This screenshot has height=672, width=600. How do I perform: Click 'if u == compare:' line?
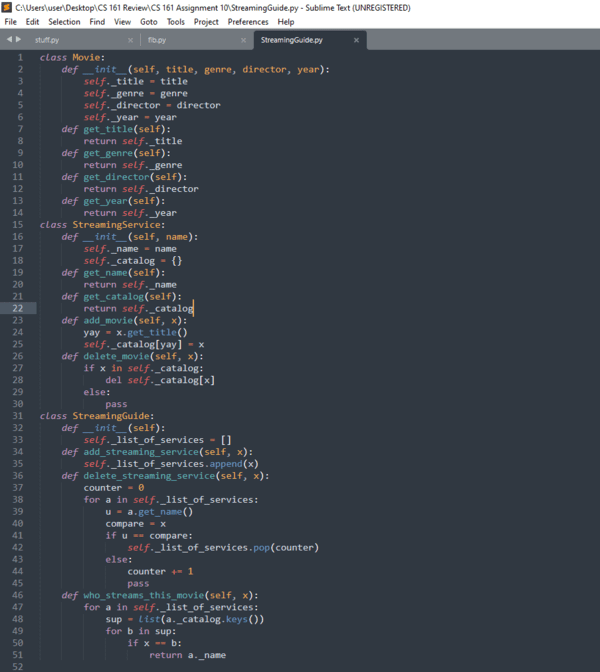click(149, 536)
